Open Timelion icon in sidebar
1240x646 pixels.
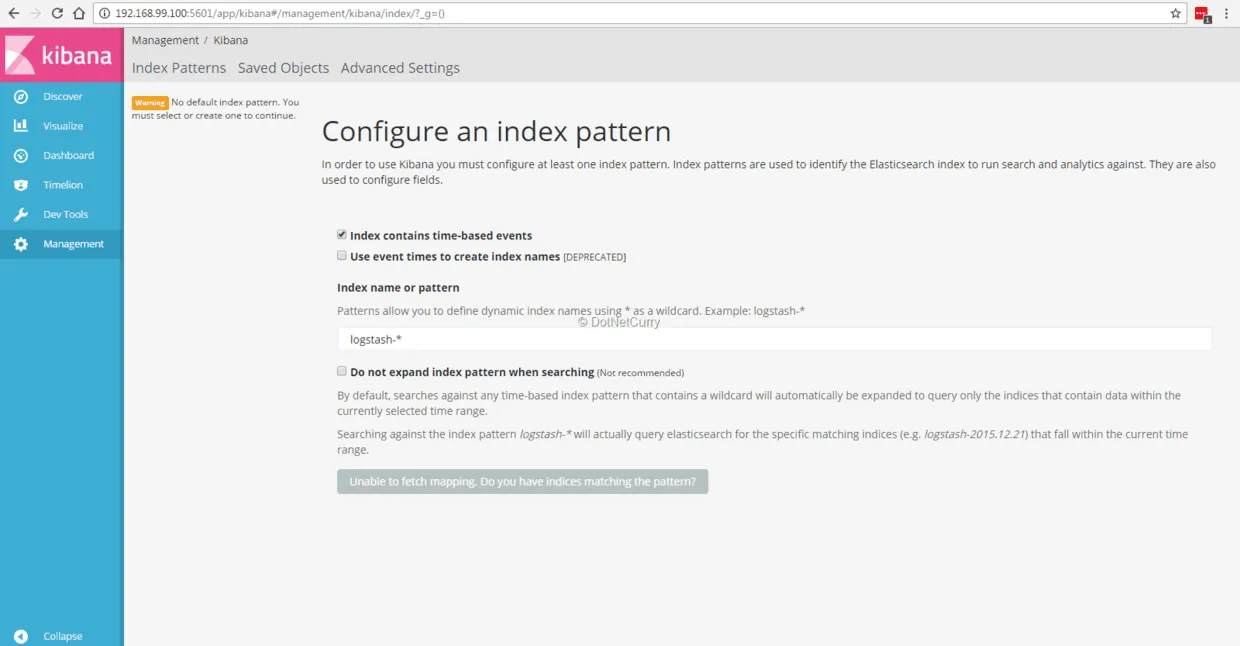coord(20,185)
